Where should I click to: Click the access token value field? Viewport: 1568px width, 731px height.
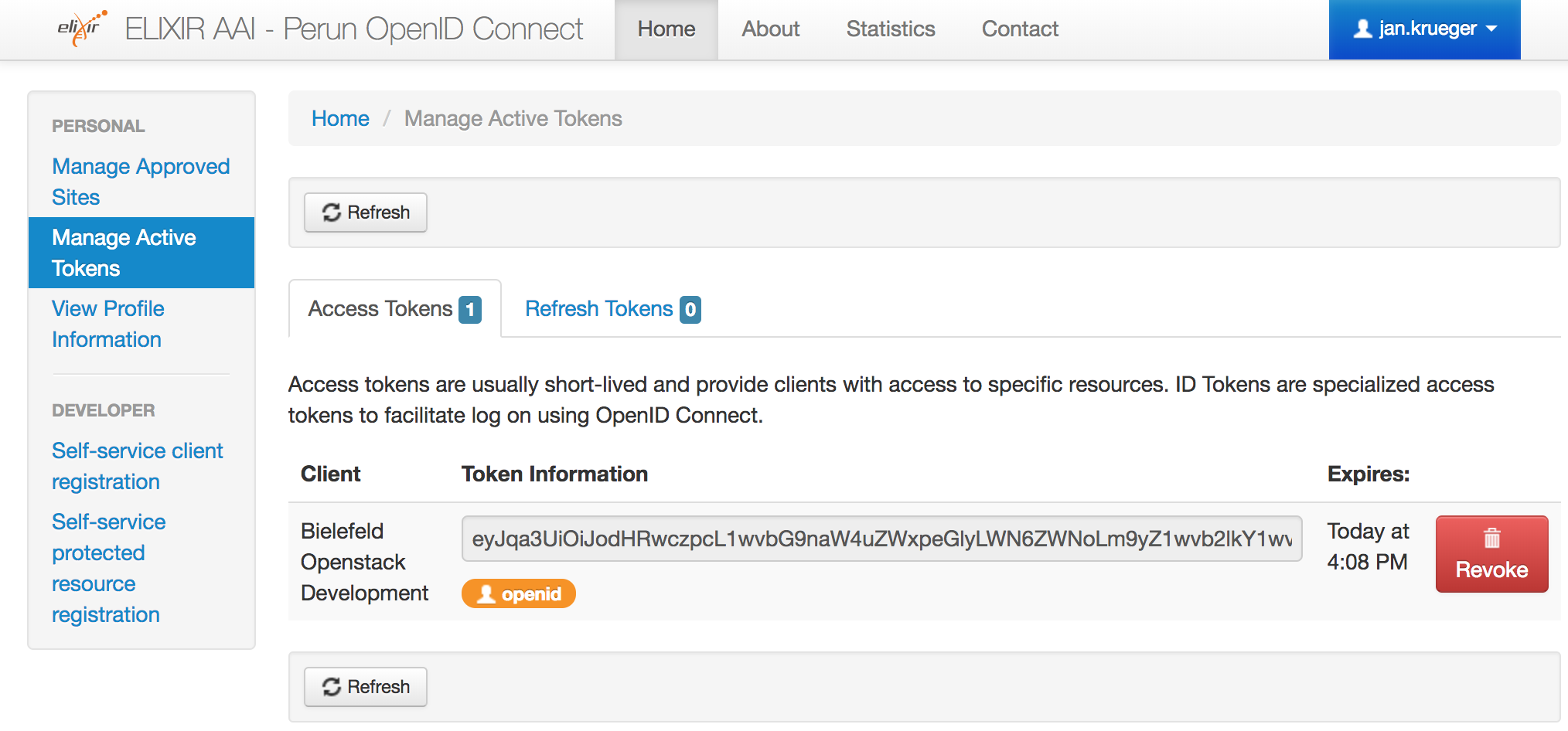point(881,539)
